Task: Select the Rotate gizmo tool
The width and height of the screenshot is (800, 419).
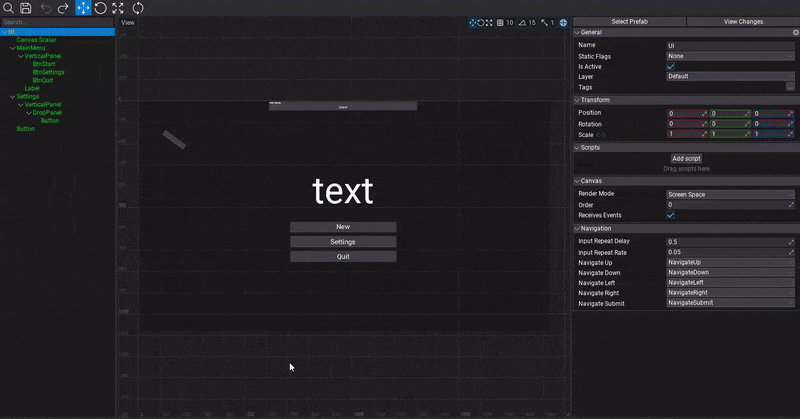Action: [101, 7]
